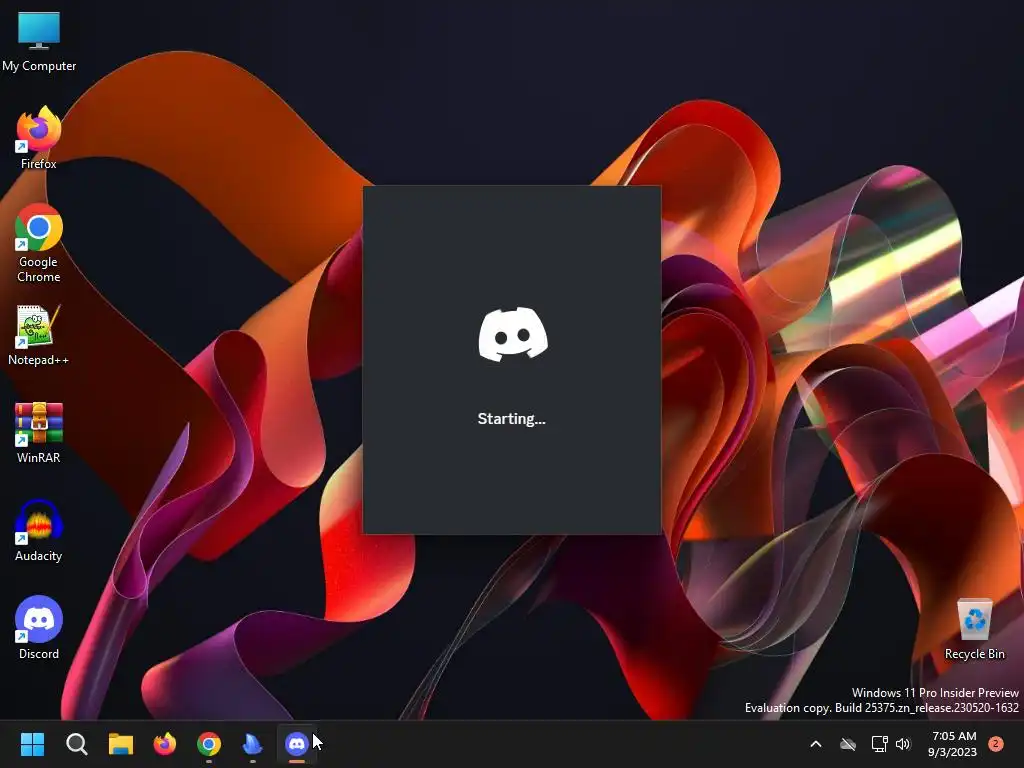Select the Audacity desktop shortcut
The image size is (1024, 768).
(39, 530)
